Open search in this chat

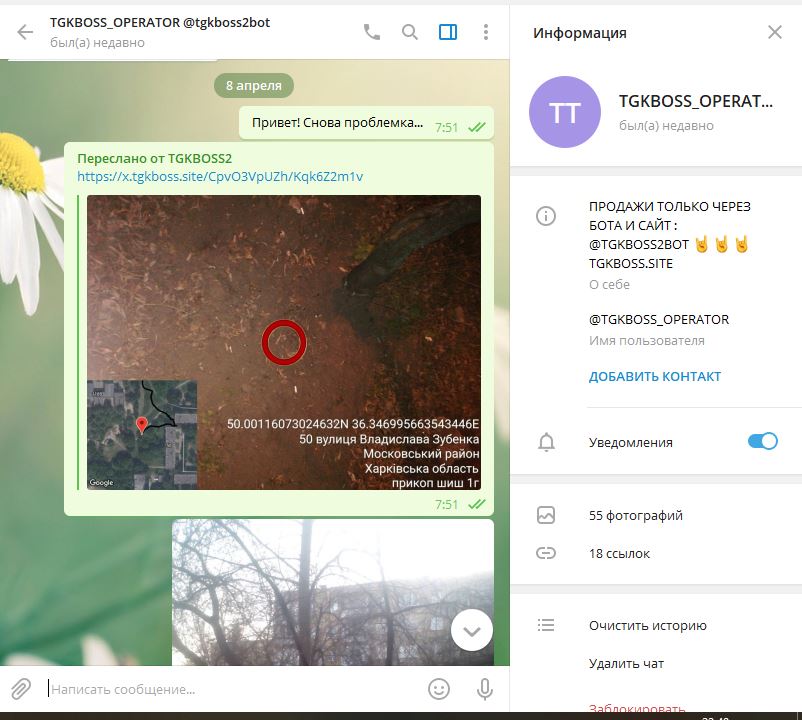pos(410,32)
